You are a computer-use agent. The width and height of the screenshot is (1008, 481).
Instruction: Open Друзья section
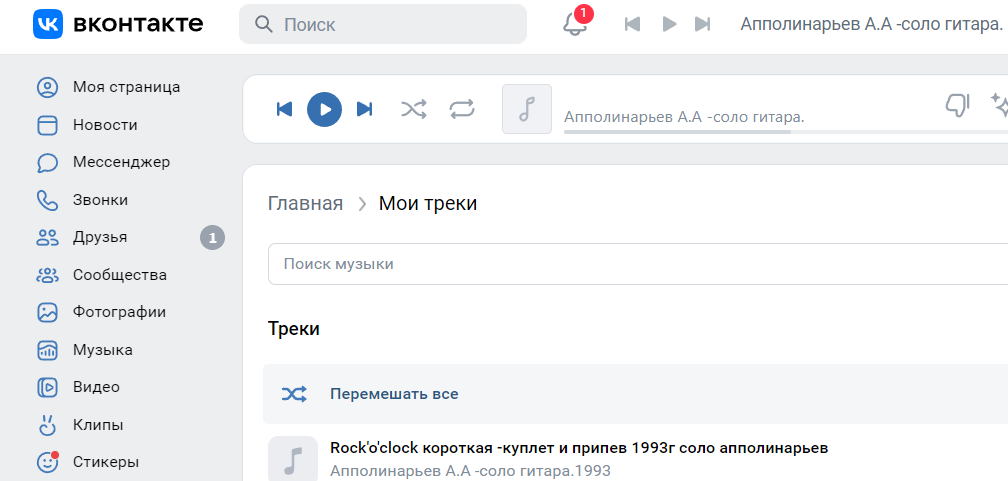tap(100, 237)
